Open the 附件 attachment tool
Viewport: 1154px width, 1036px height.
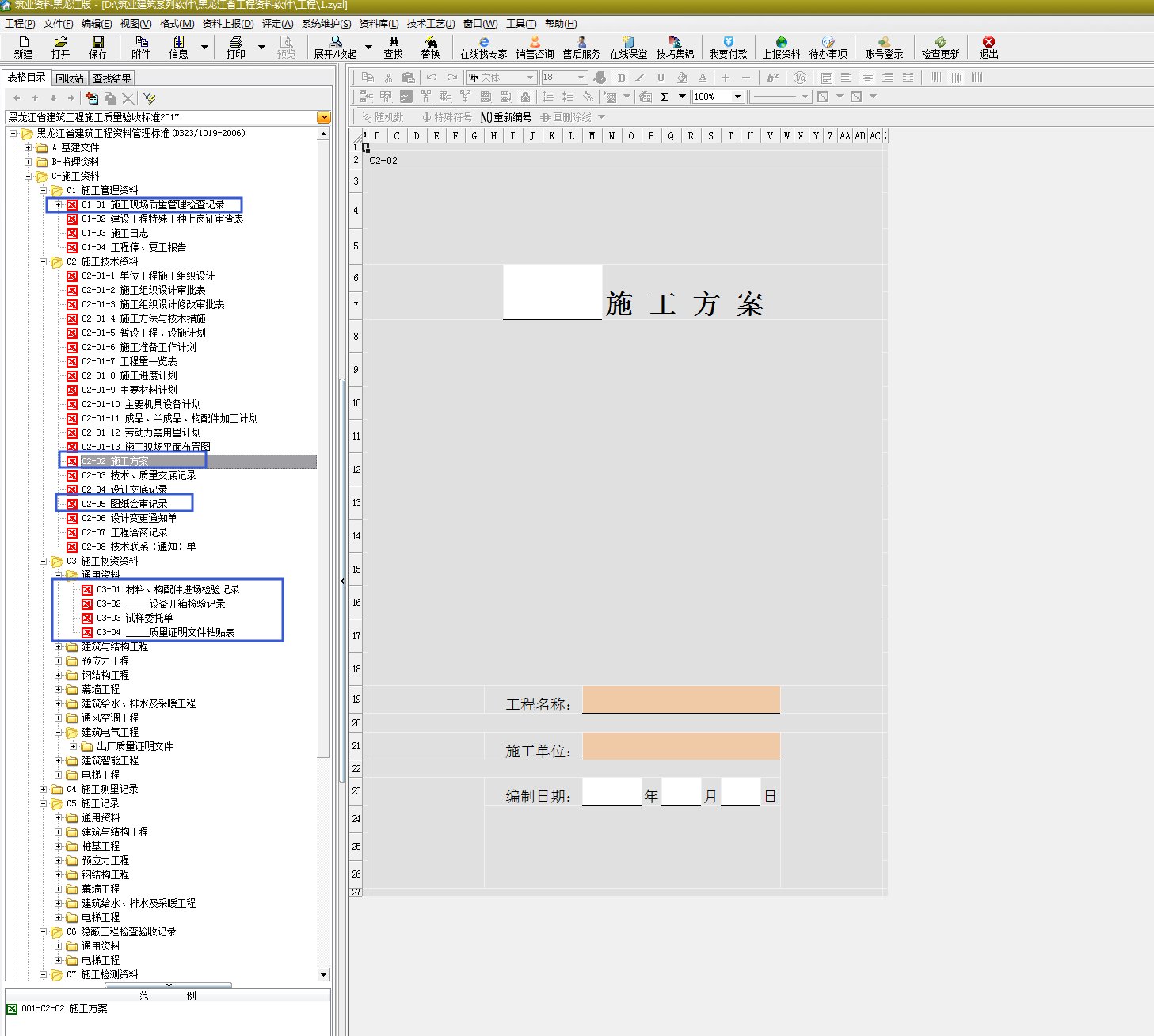coord(142,47)
